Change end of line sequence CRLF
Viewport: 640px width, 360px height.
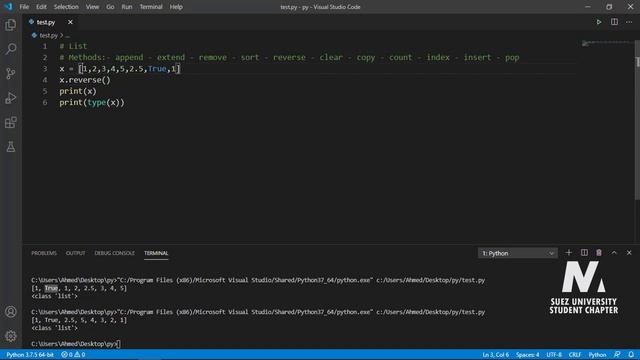point(575,354)
